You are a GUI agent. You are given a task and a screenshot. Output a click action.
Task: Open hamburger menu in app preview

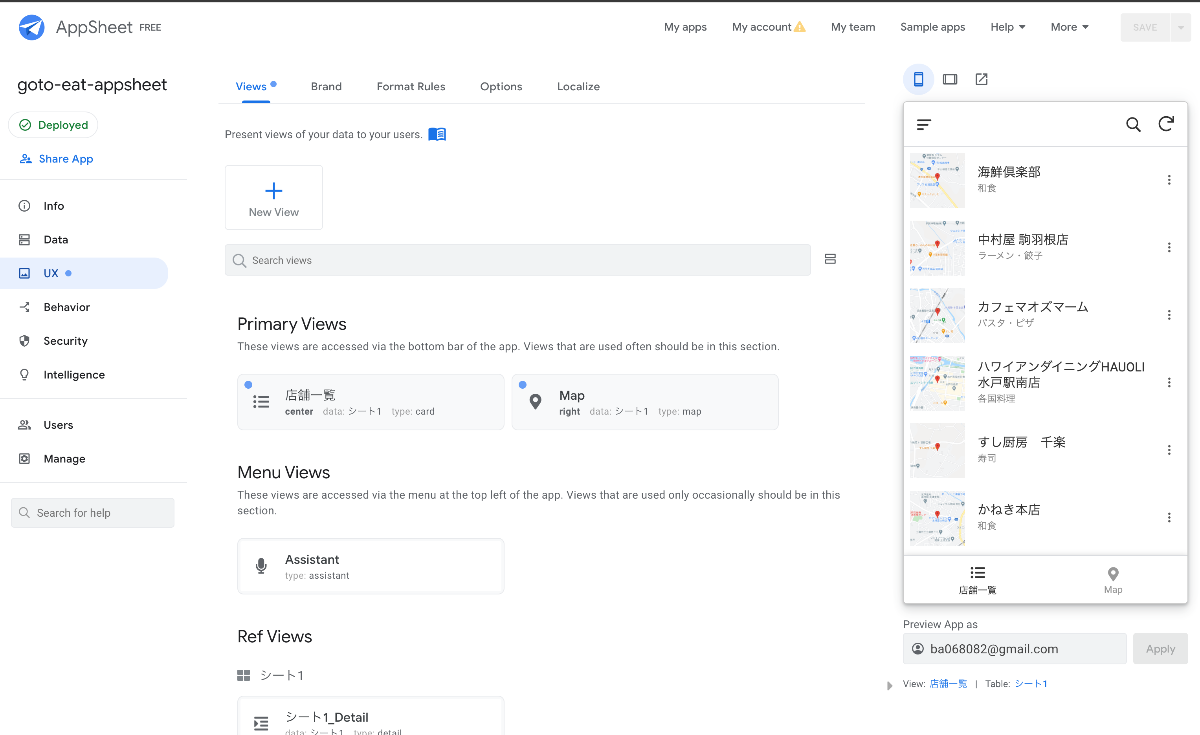coord(924,124)
